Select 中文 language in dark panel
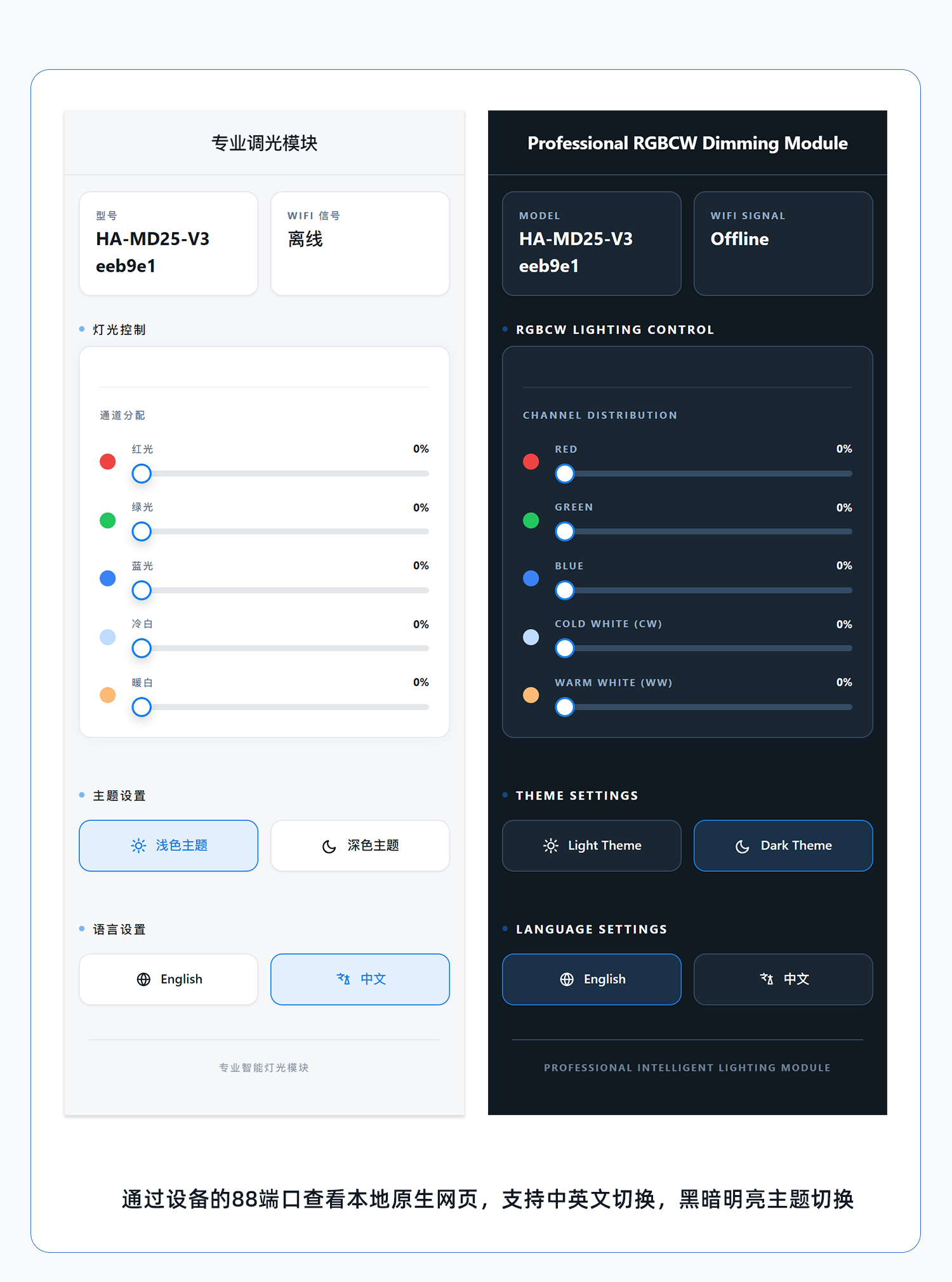Screen dimensions: 952x1282 tap(783, 979)
